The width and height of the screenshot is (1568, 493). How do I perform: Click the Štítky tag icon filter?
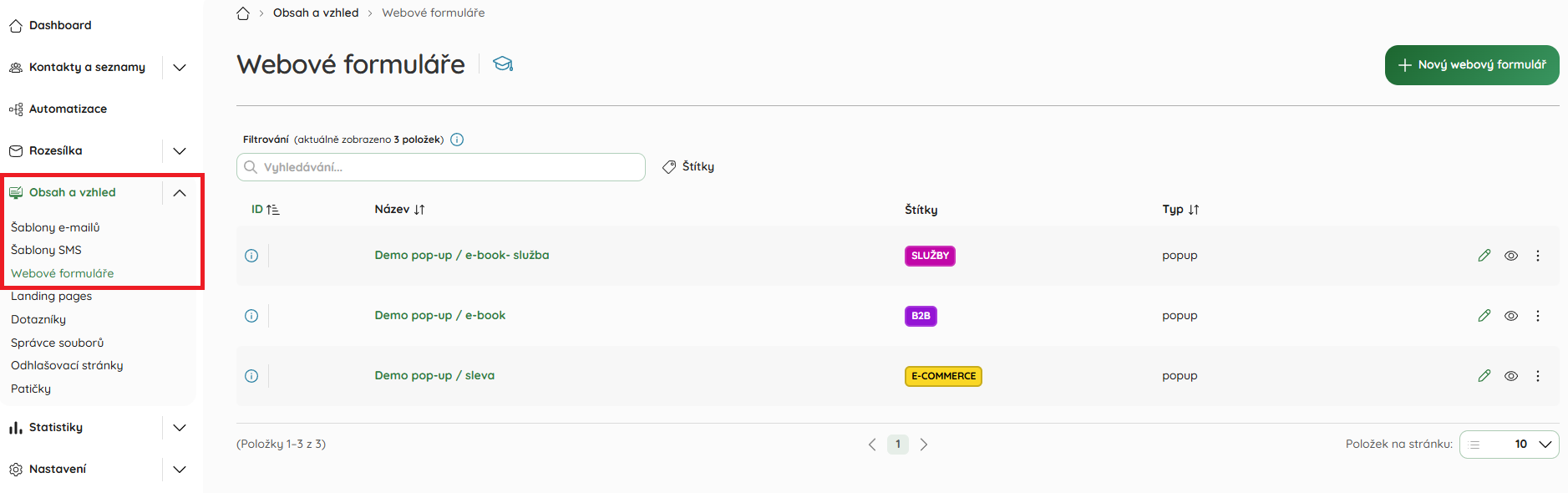[669, 167]
